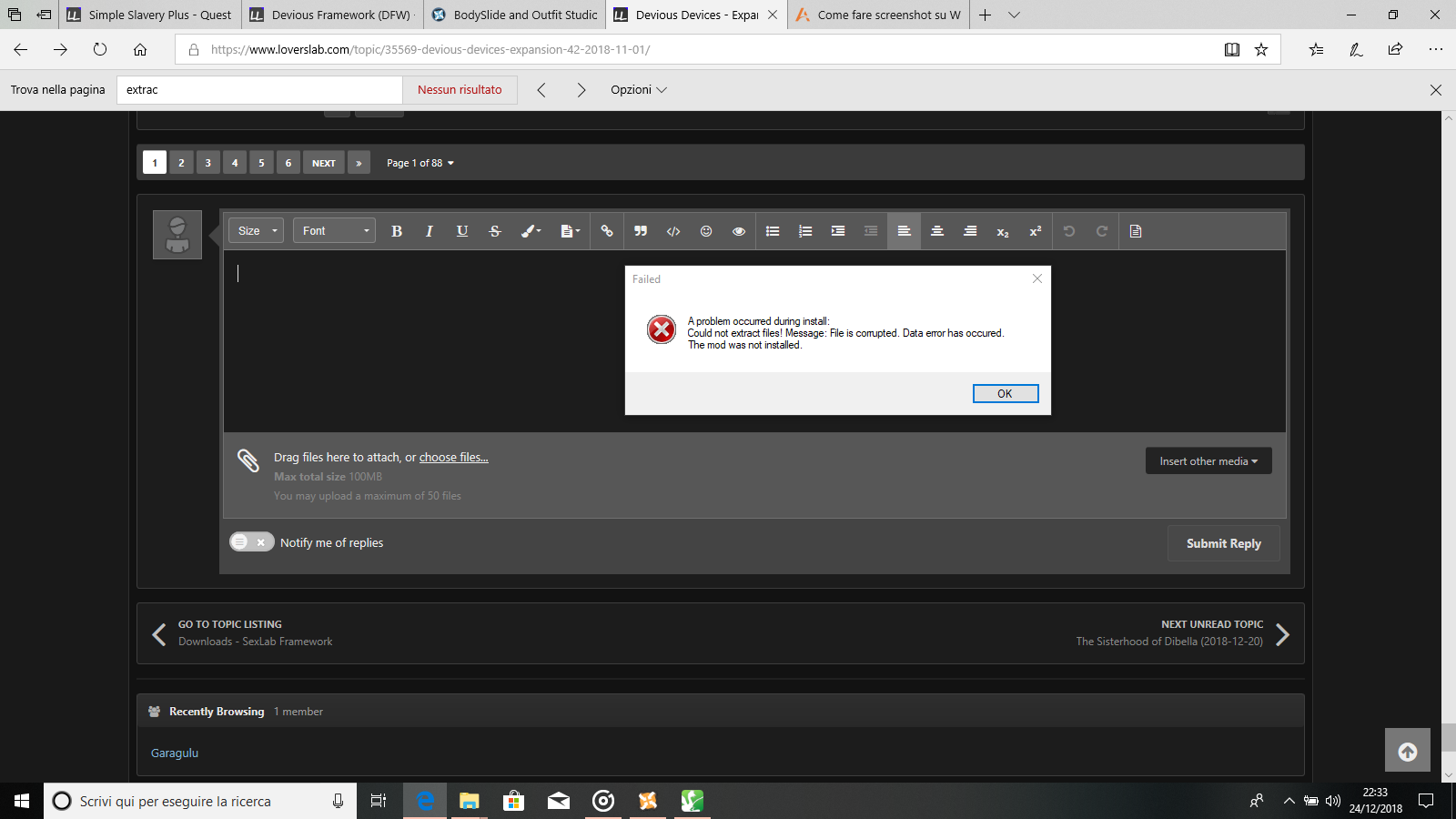Insert a spoiler with the eye icon

pos(739,231)
